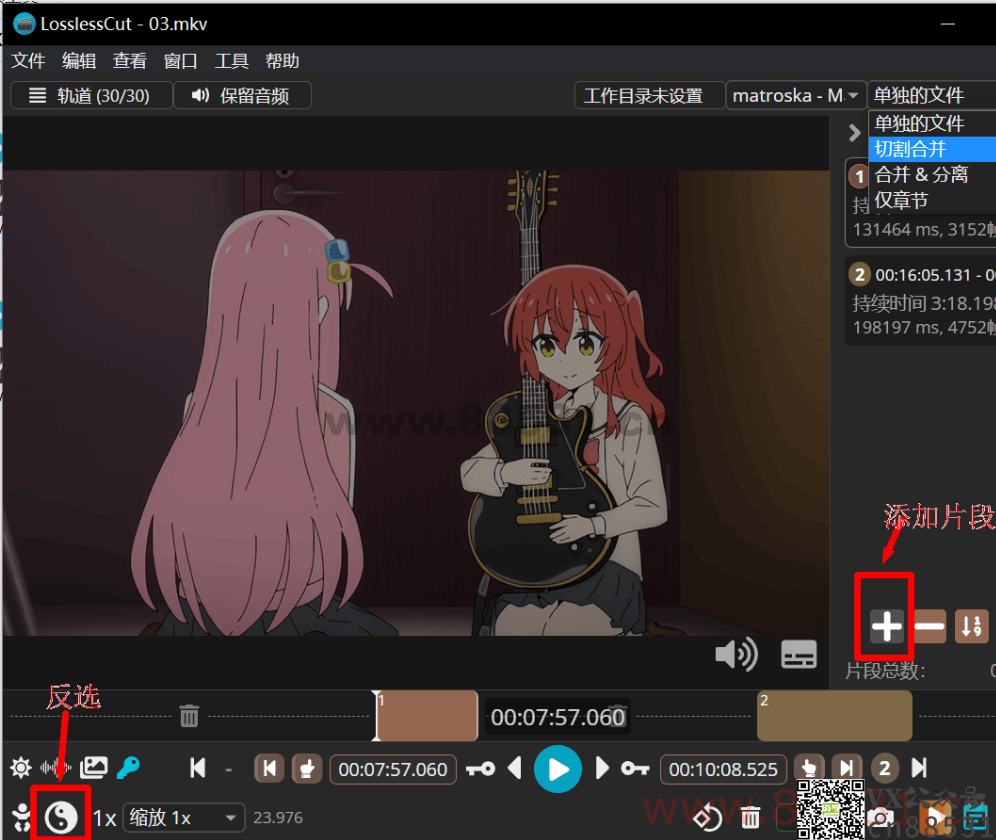The width and height of the screenshot is (996, 840).
Task: Click the 工作目录未设置 button
Action: click(x=649, y=95)
